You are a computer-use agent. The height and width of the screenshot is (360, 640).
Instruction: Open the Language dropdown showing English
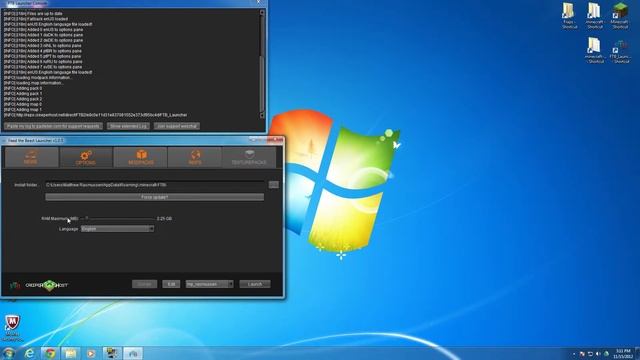pos(117,229)
